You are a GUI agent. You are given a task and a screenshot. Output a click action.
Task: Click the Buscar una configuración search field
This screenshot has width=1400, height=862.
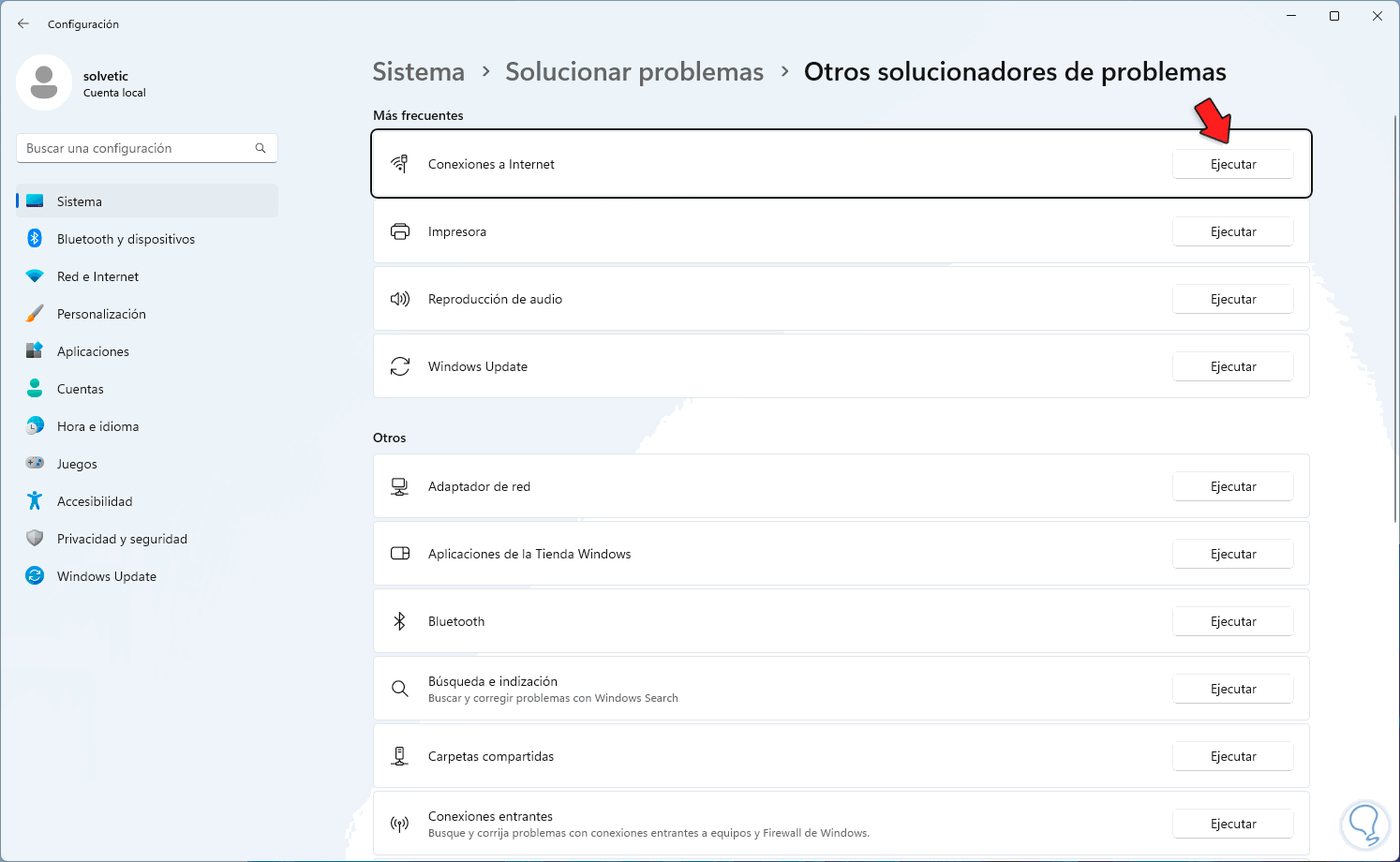(136, 148)
